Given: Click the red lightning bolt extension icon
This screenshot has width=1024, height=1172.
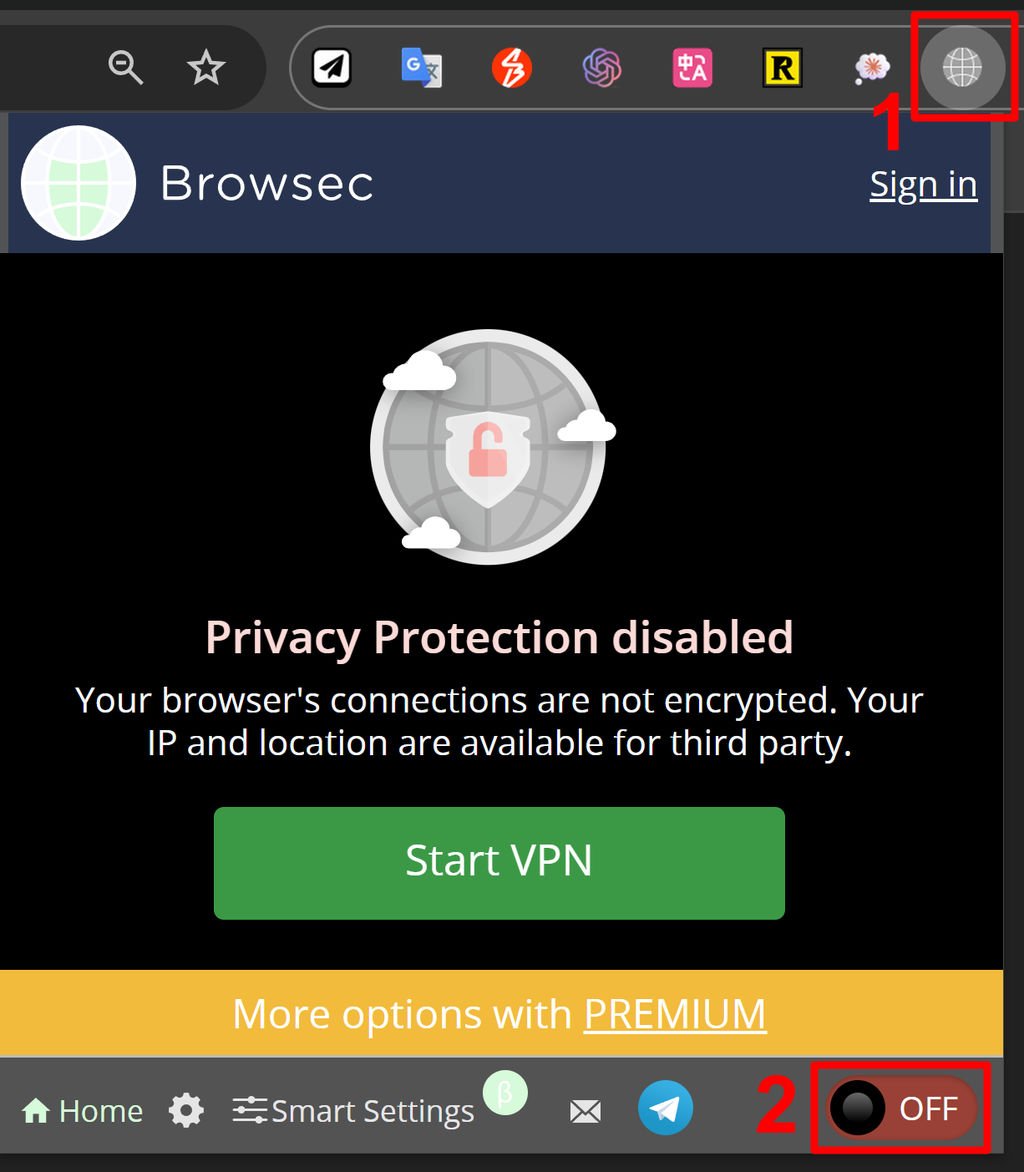Looking at the screenshot, I should point(512,68).
